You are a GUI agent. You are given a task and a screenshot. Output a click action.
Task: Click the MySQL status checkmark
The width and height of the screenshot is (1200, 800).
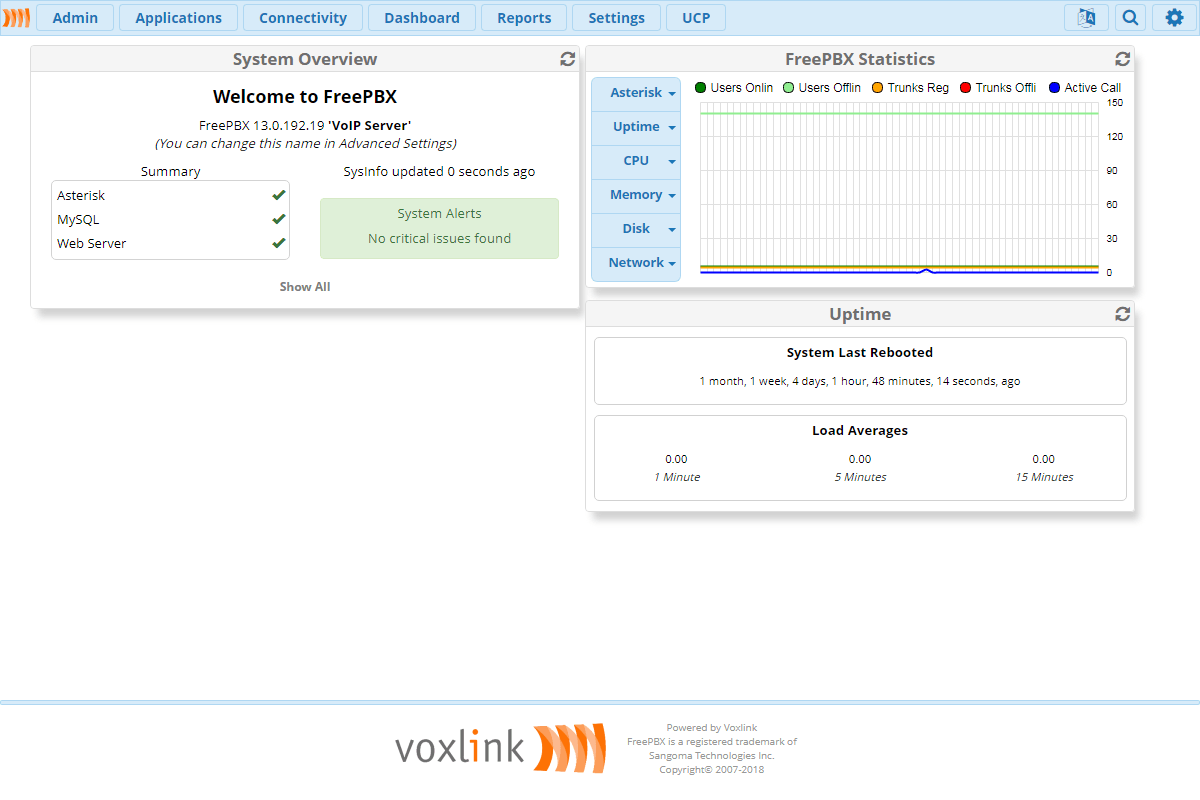(278, 219)
